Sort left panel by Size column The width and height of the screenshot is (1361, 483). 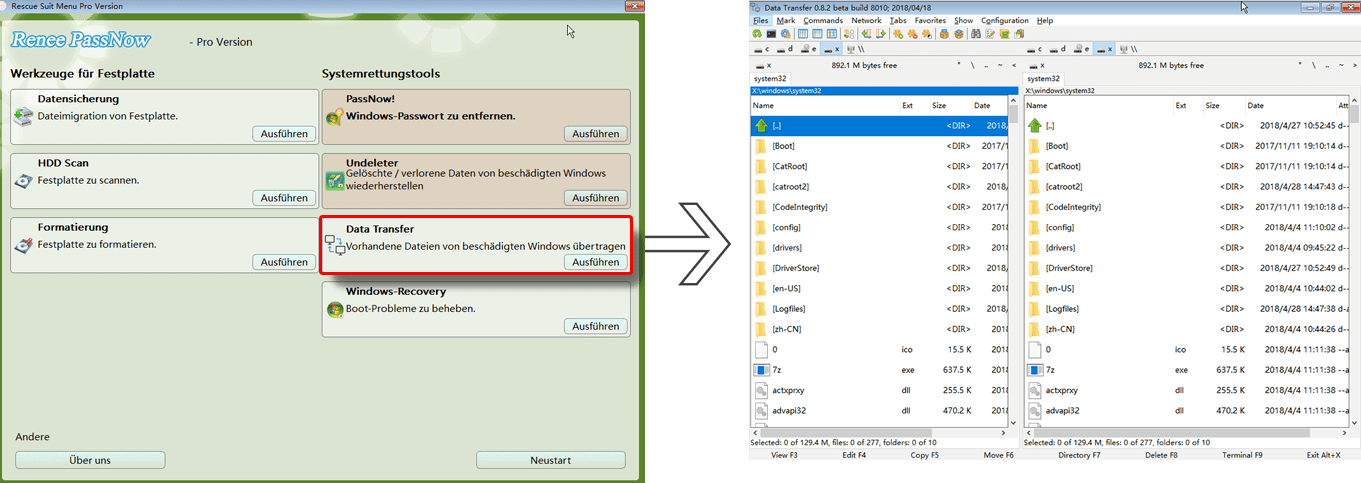(x=939, y=105)
